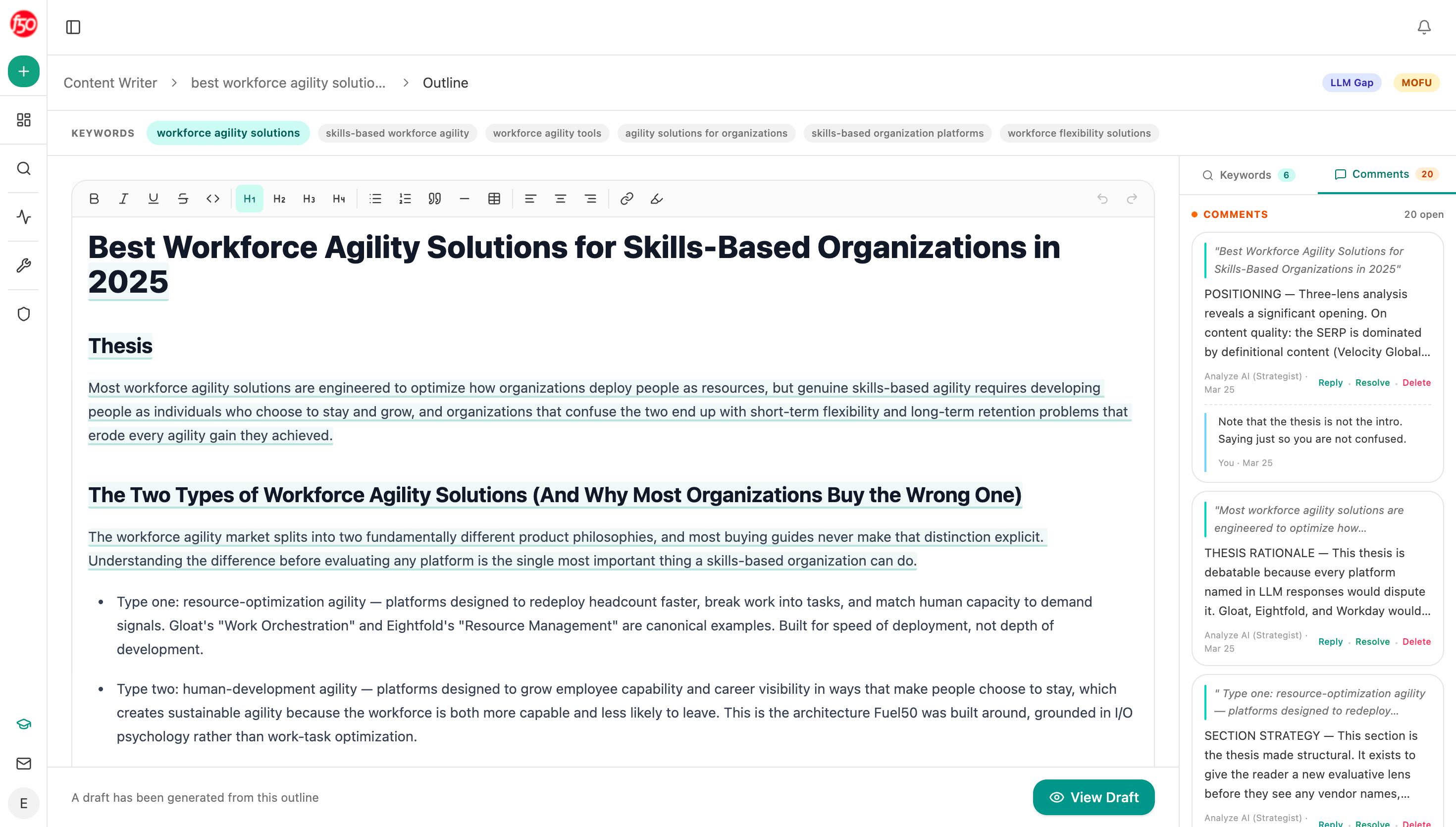Resolve the THESIS RATIONALE comment
This screenshot has width=1456, height=827.
1372,642
